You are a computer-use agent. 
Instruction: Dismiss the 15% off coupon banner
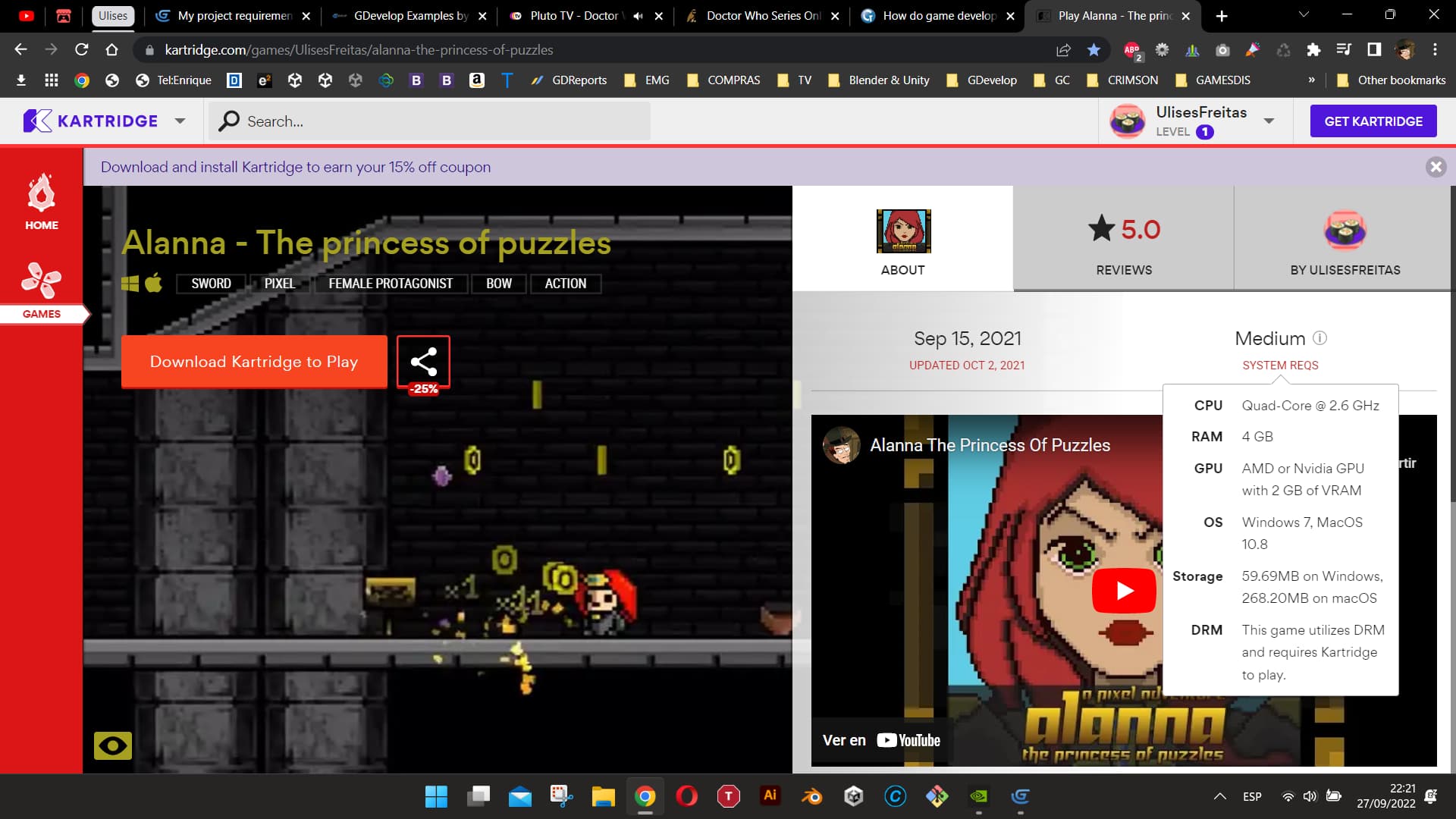coord(1436,167)
